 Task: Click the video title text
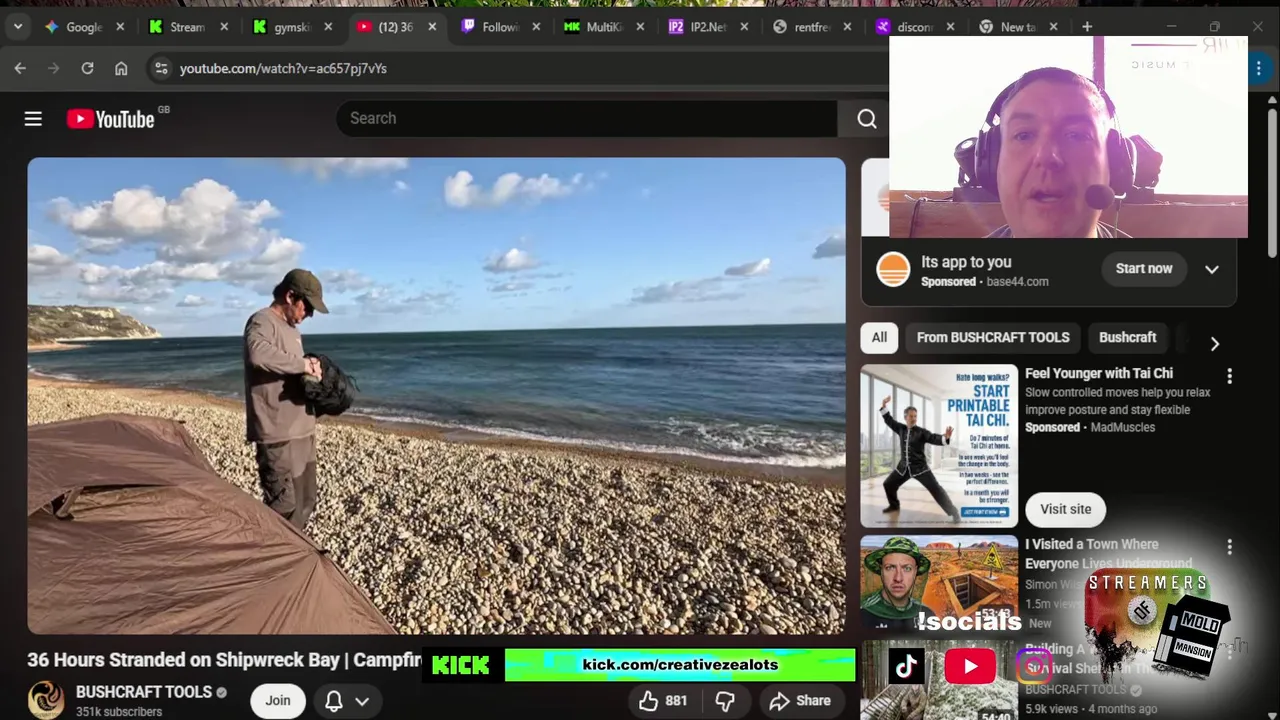coord(225,660)
